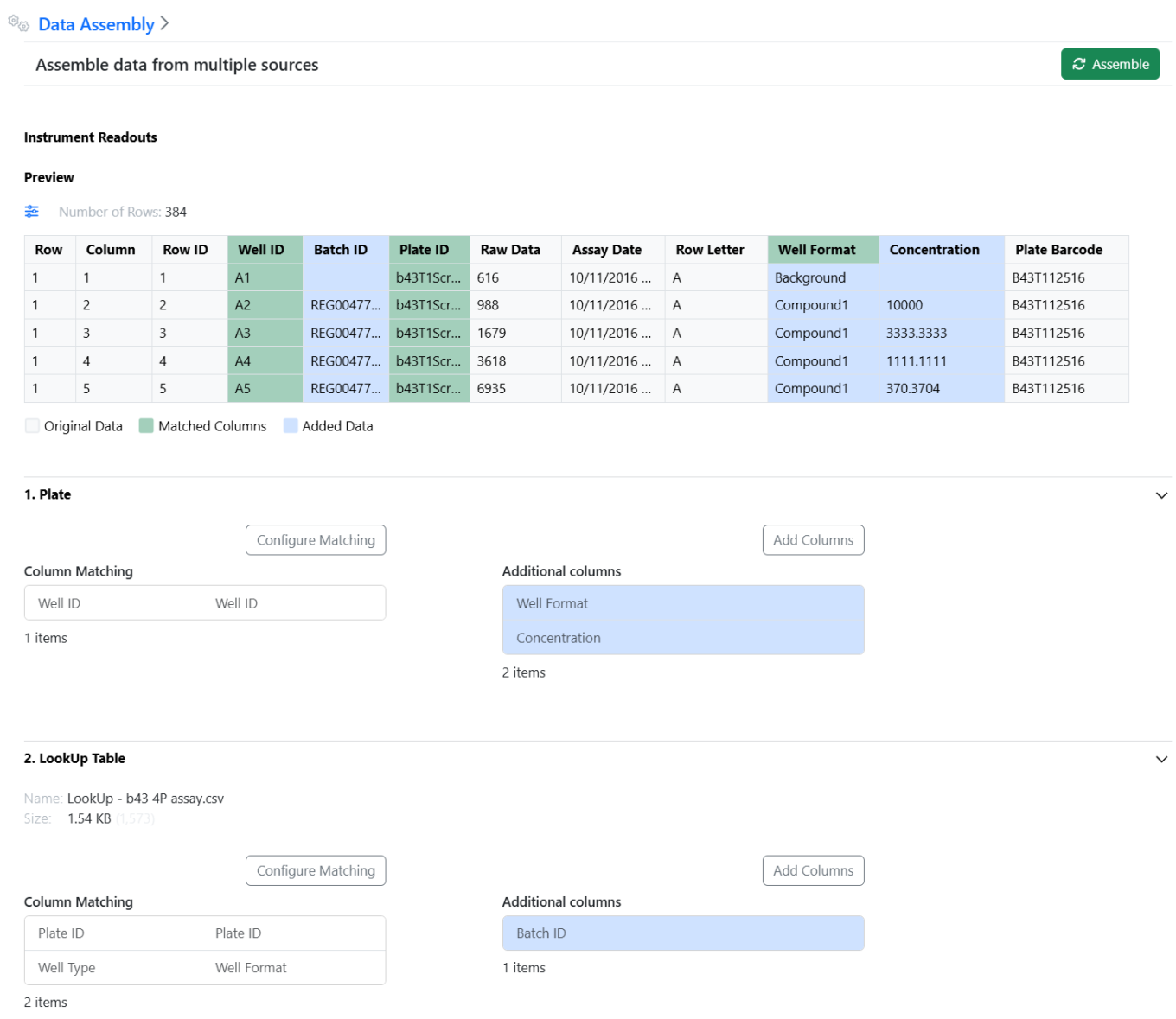Click the Plate ID column header

pos(429,250)
